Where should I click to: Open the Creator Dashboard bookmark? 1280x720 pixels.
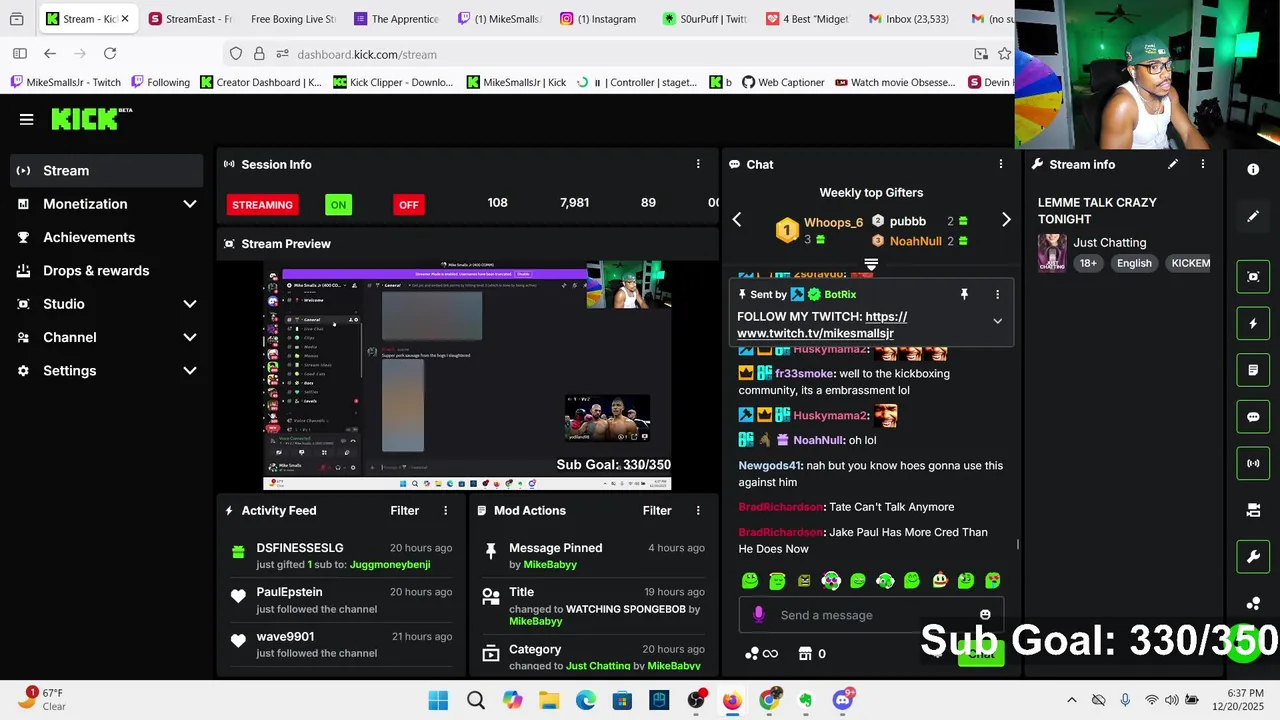pos(261,82)
